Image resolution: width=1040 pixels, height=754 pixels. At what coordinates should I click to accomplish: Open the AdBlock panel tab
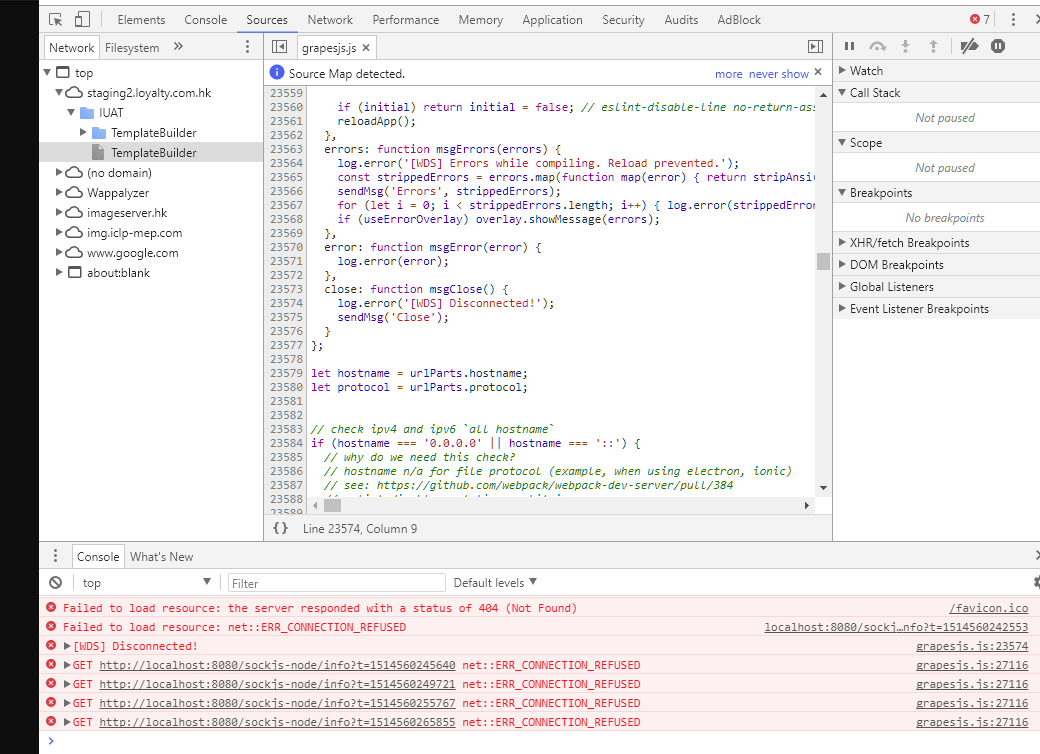[x=739, y=20]
